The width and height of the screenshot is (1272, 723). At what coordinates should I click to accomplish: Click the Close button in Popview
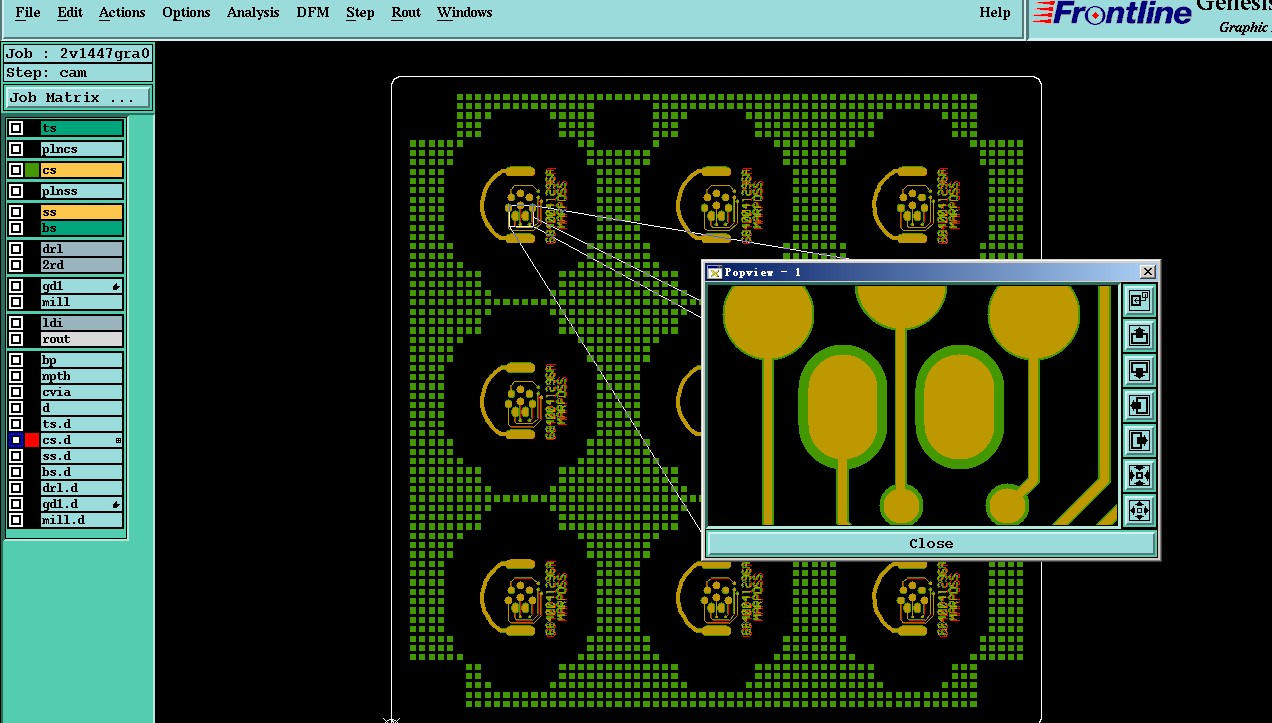(x=931, y=543)
